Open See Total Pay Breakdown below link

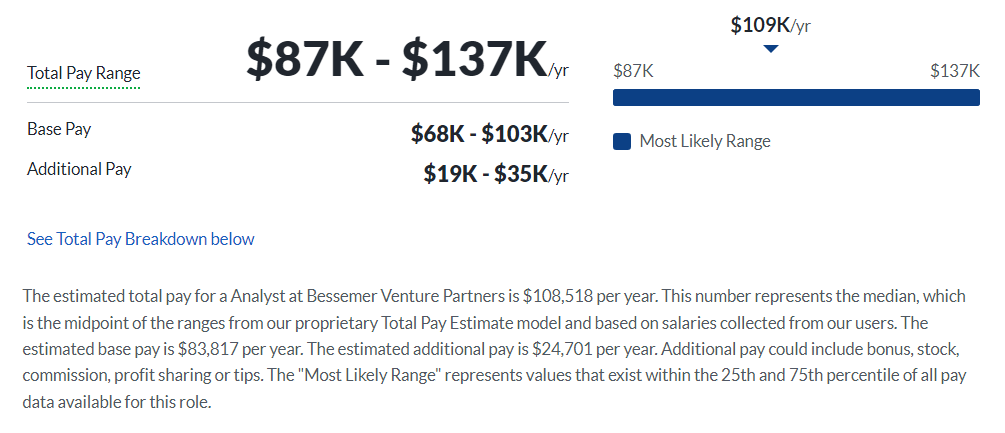tap(140, 239)
